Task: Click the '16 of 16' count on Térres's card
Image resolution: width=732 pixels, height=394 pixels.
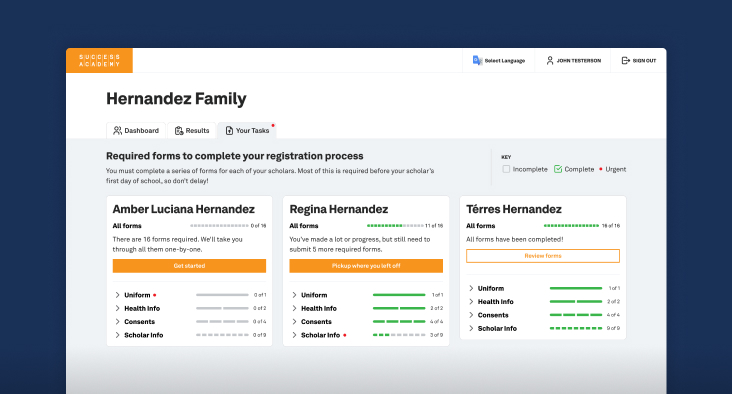Action: click(611, 225)
